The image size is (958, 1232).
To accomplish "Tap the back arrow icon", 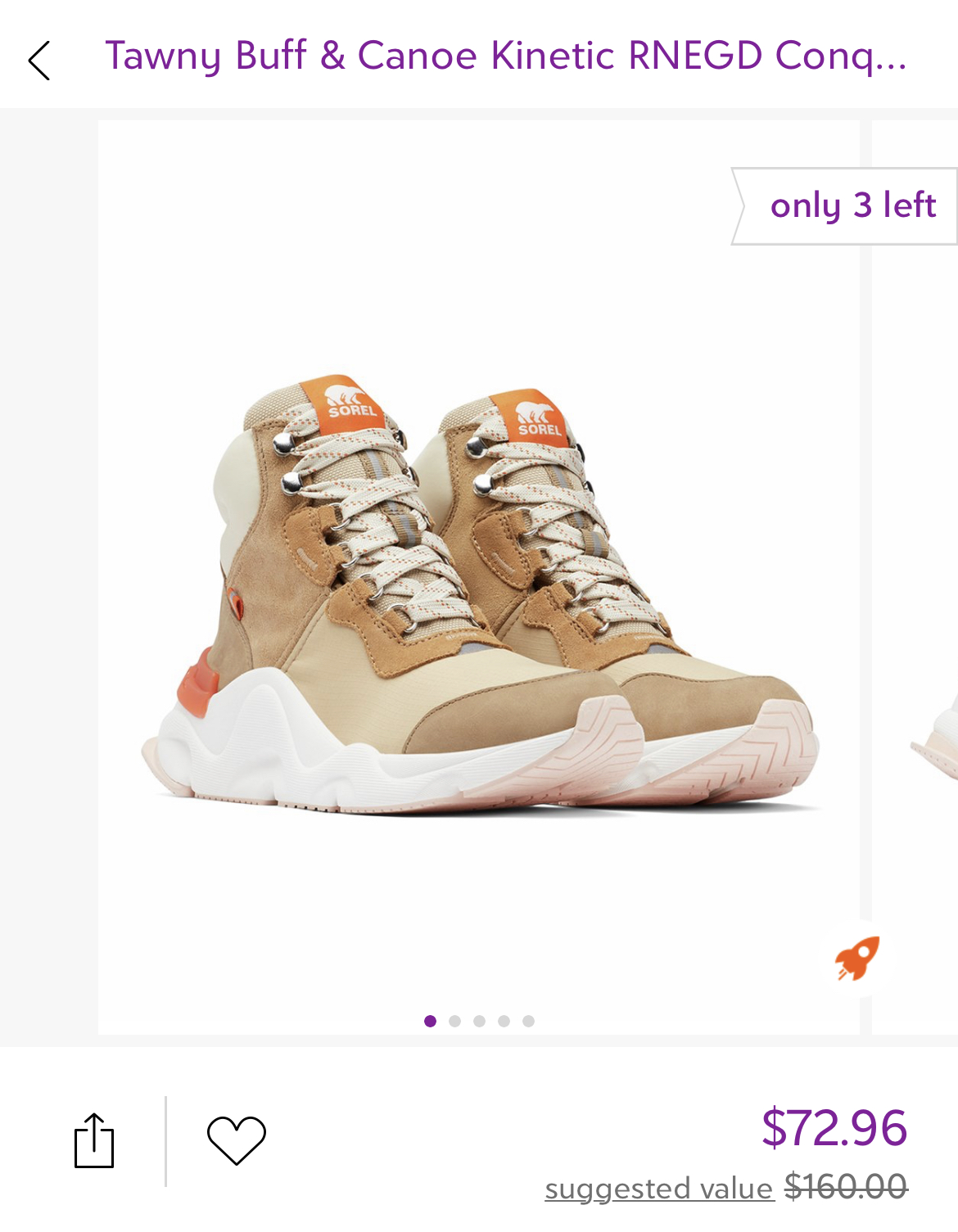I will [x=38, y=61].
